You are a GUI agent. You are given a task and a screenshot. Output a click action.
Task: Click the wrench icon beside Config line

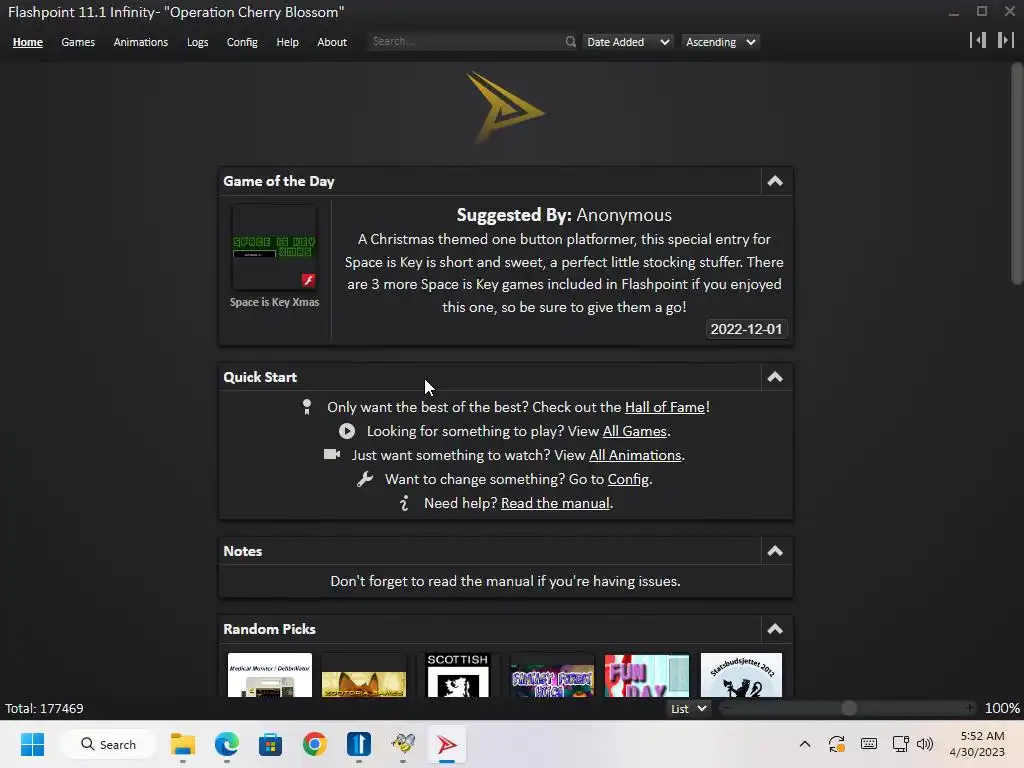[364, 479]
